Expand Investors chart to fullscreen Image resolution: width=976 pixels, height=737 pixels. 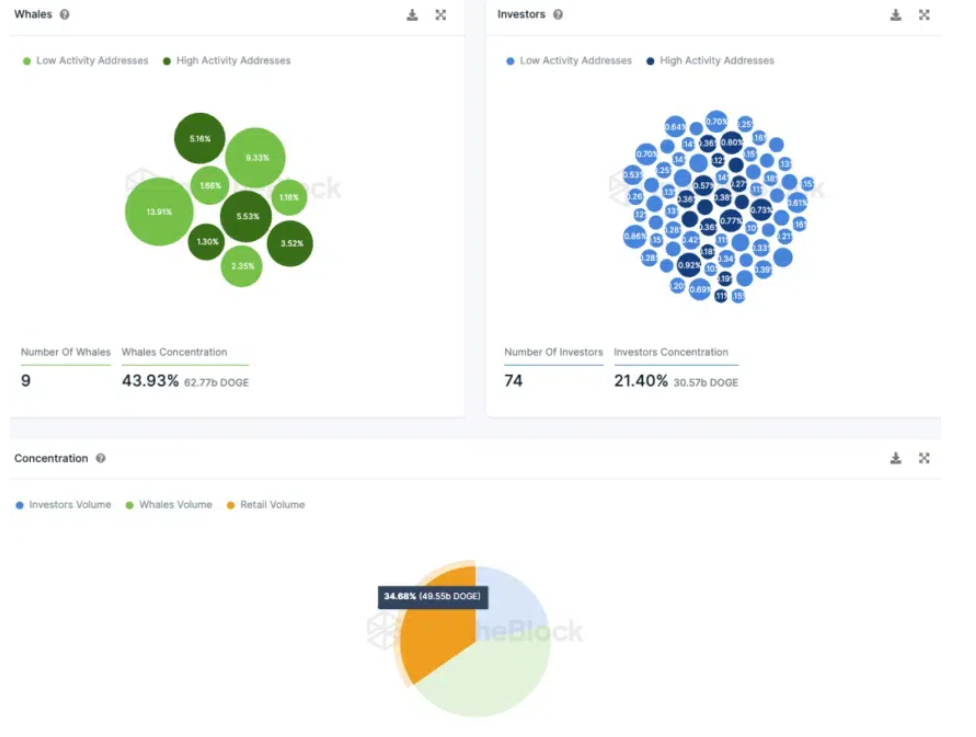tap(924, 15)
